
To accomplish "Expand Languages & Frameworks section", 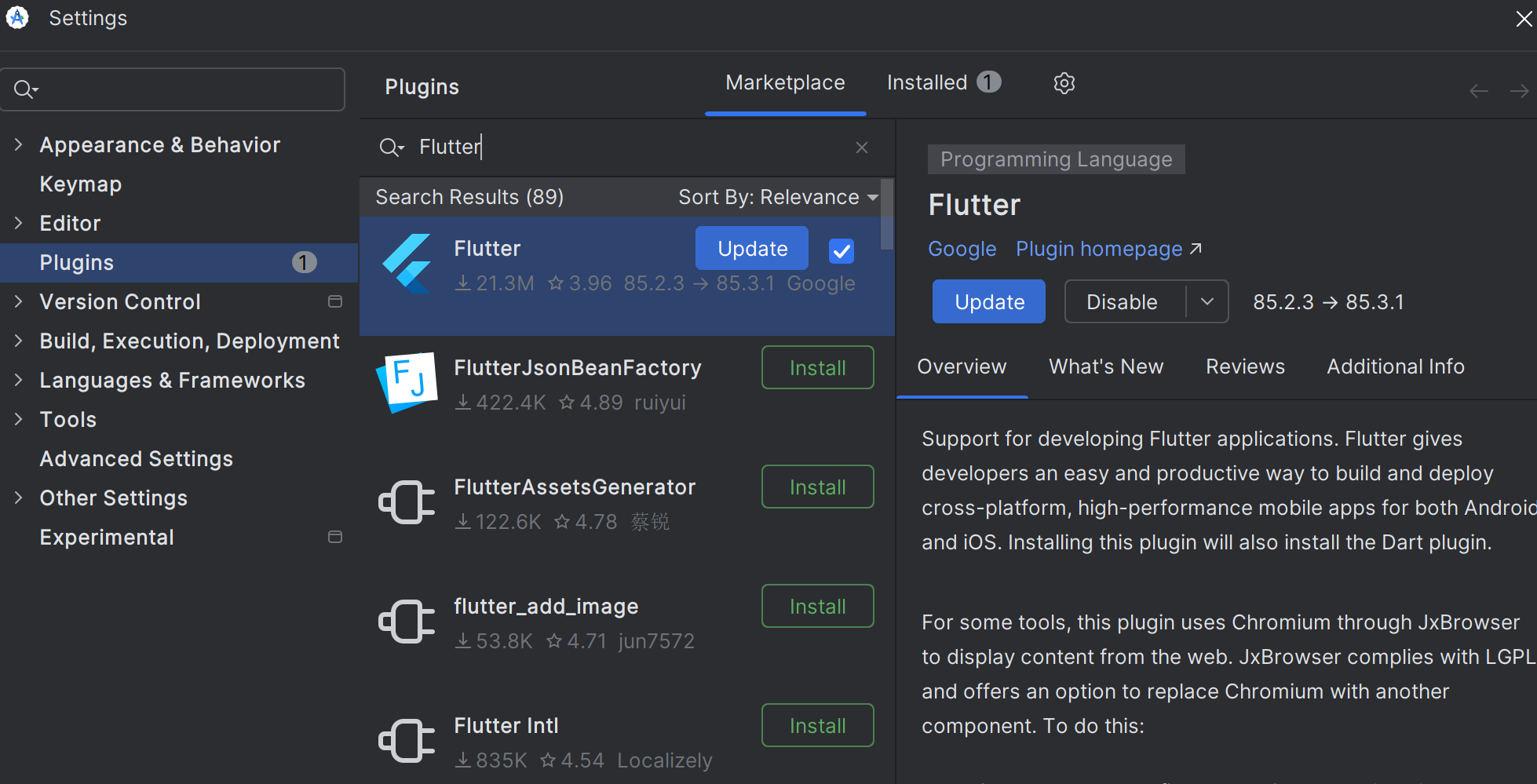I will point(19,380).
